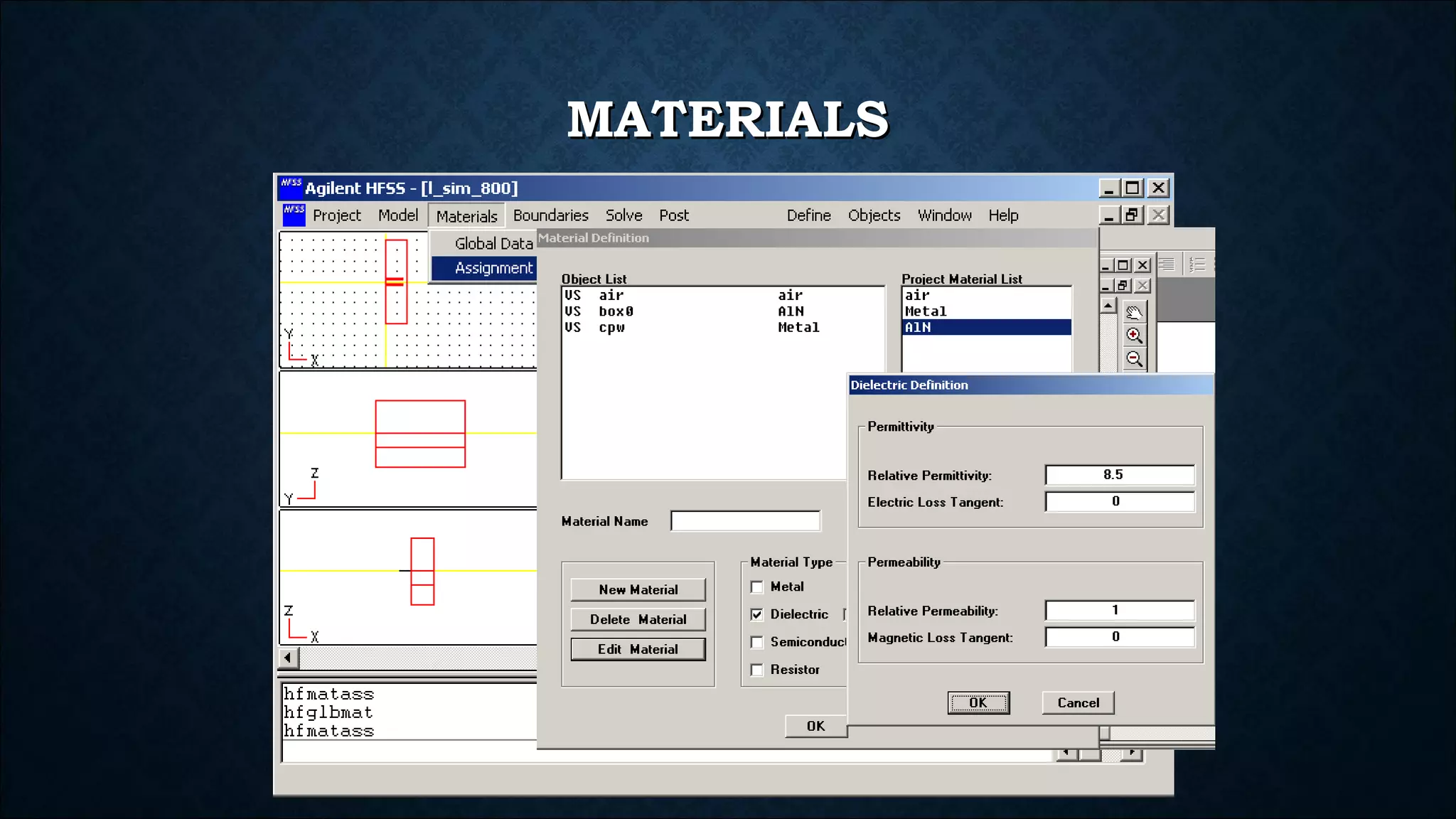Select air in Project Material List
The width and height of the screenshot is (1456, 819).
coord(987,295)
